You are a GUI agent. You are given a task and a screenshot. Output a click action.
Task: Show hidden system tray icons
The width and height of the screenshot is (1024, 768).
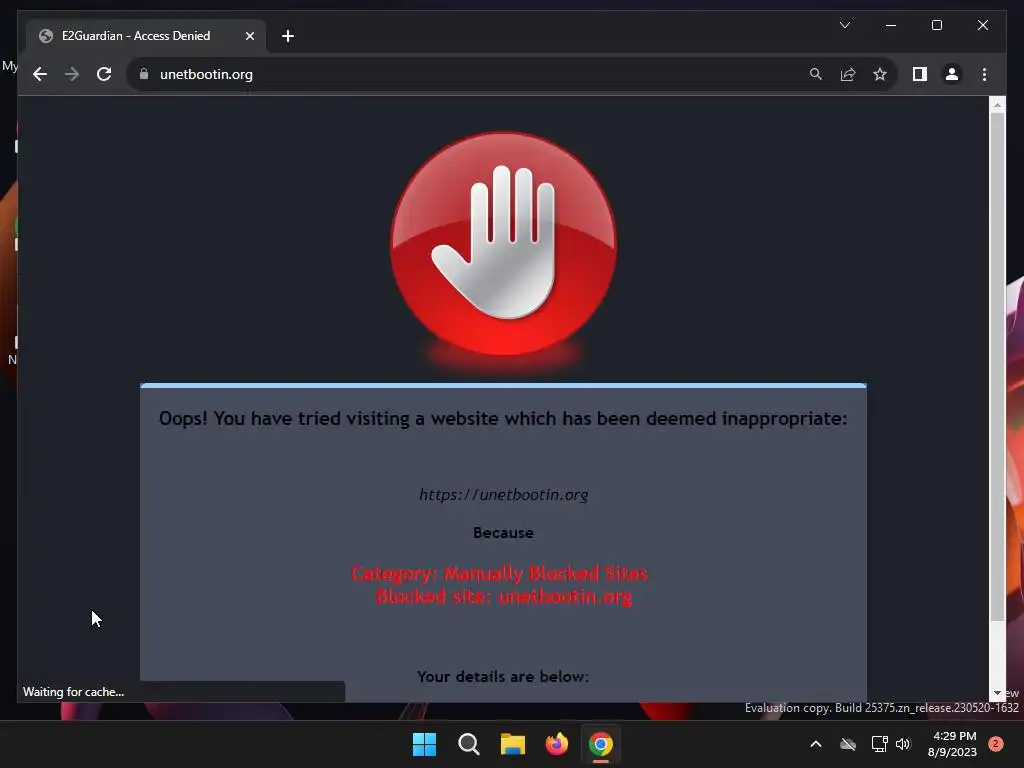816,744
